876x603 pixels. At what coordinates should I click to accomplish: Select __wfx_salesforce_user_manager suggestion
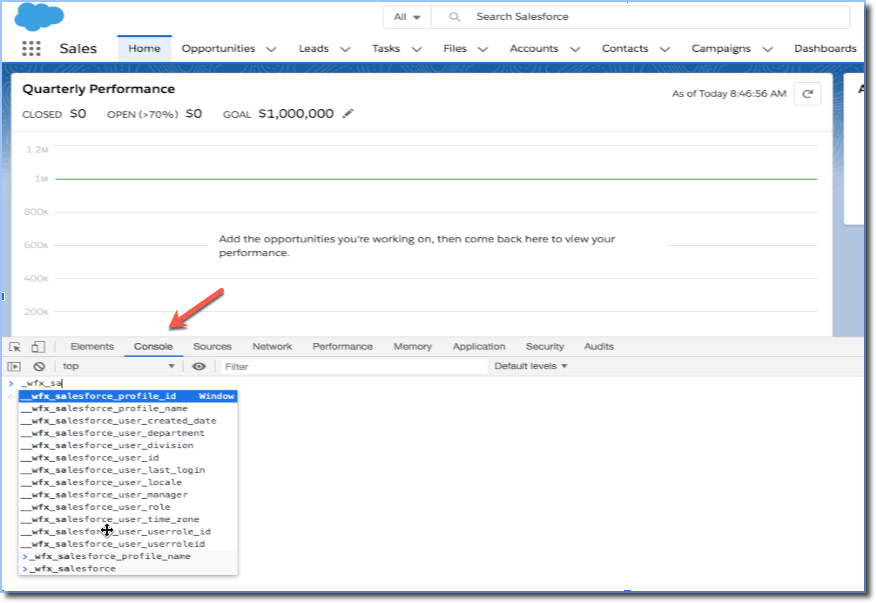128,495
